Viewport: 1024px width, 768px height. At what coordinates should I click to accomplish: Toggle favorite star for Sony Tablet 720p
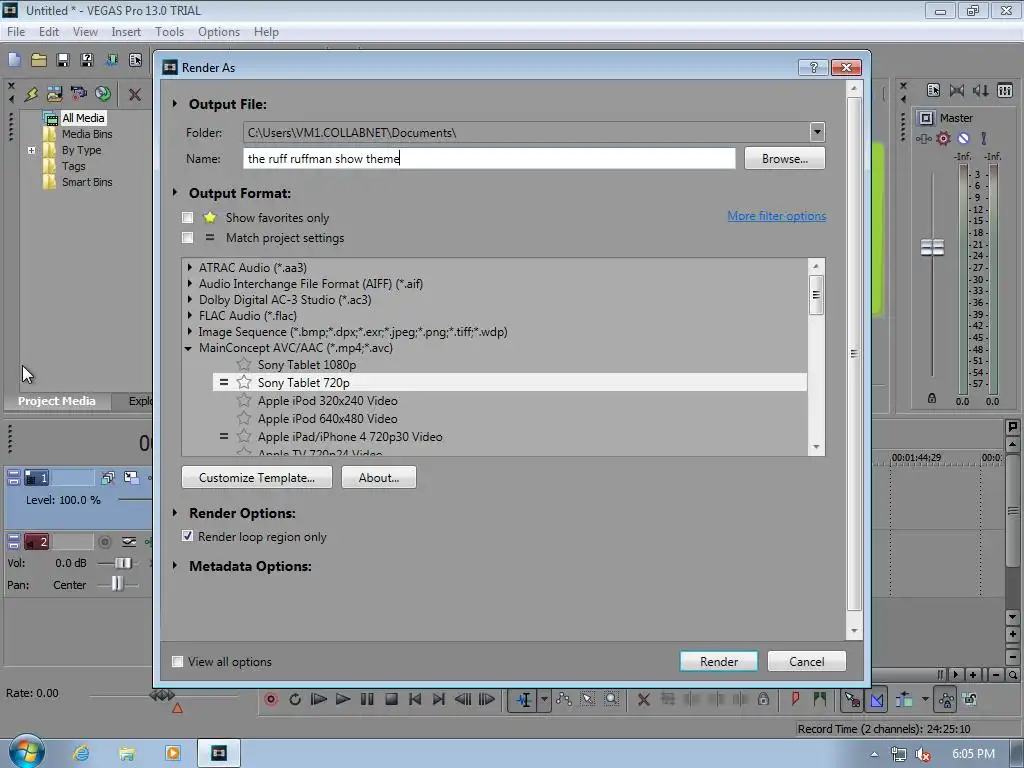click(x=244, y=382)
